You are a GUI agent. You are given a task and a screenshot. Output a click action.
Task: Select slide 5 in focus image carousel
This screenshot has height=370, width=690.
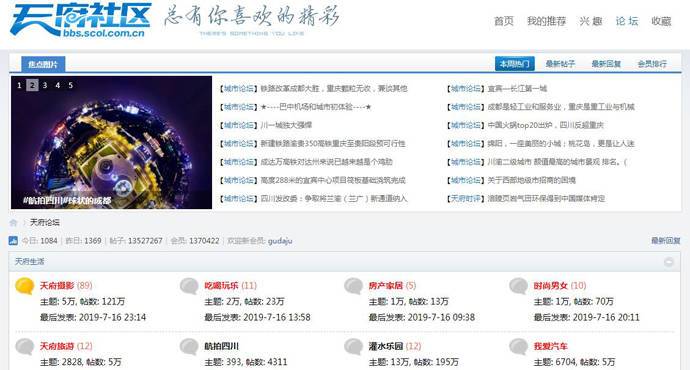pos(70,85)
